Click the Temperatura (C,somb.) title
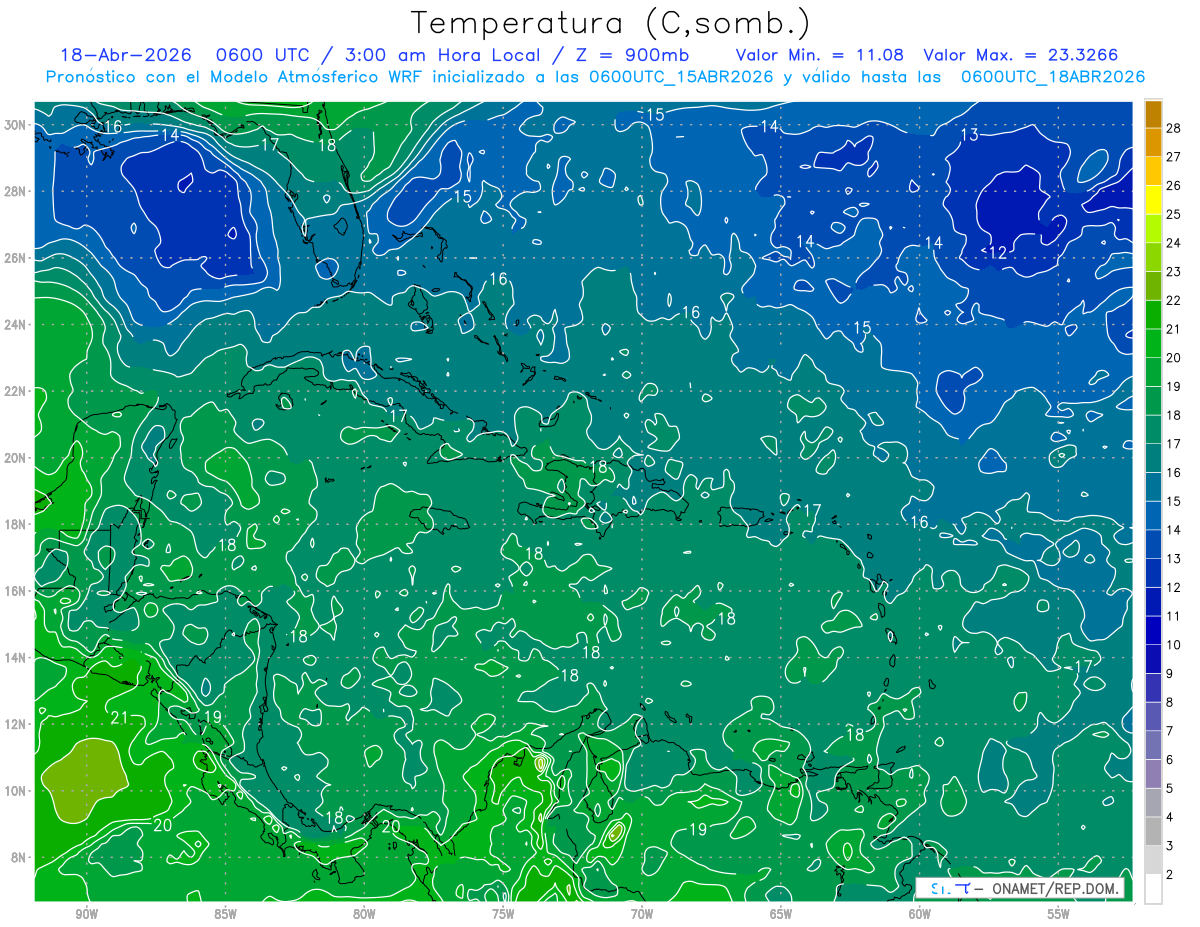This screenshot has height=927, width=1200. point(611,22)
